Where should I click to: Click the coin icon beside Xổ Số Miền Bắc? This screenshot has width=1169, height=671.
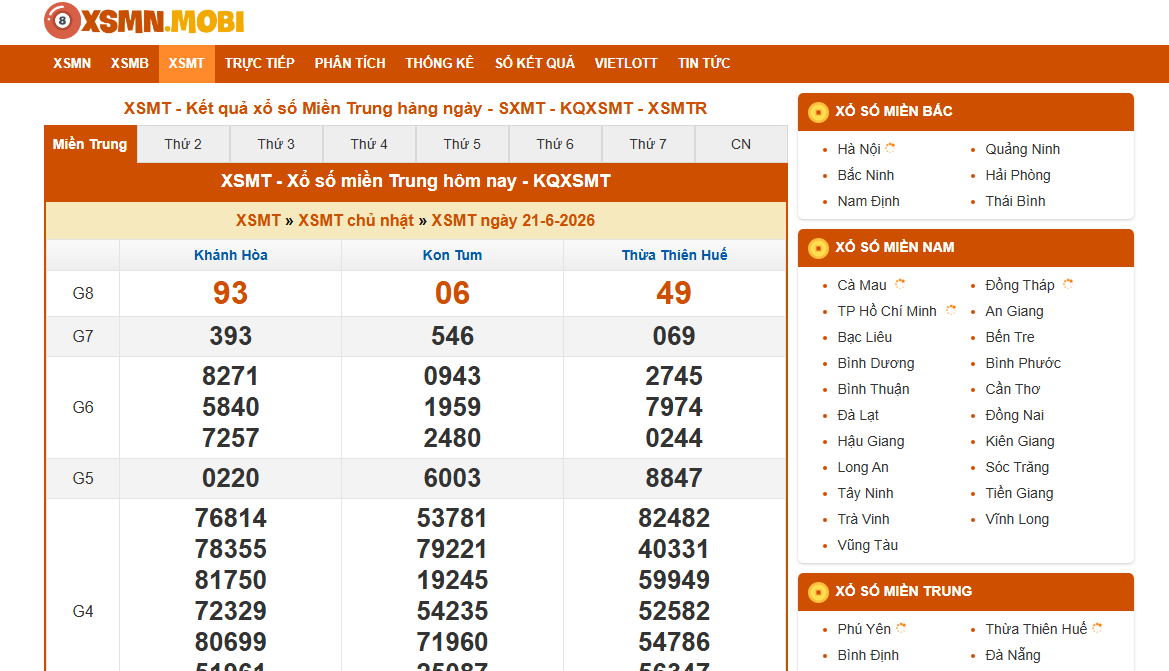818,112
